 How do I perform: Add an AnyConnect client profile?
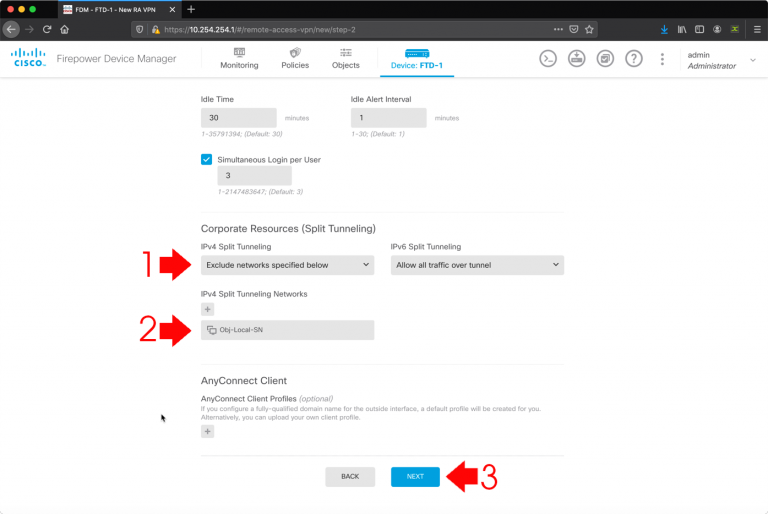tap(207, 431)
